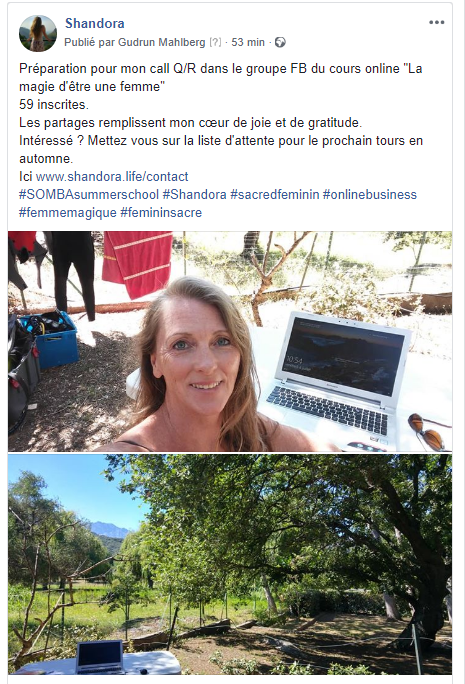
Task: Open the selfie photo with the laptop
Action: (230, 341)
